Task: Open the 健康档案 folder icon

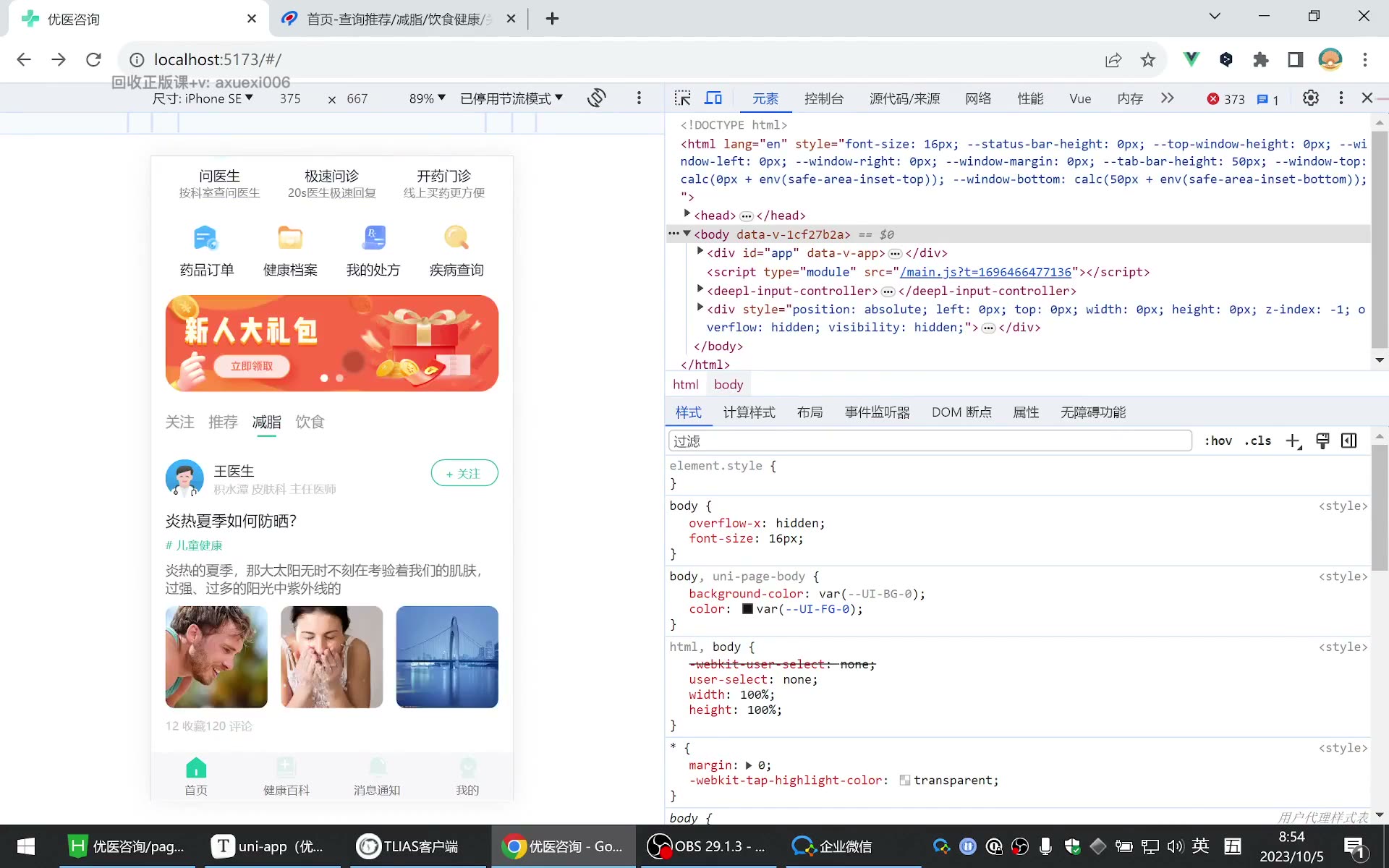Action: click(290, 238)
